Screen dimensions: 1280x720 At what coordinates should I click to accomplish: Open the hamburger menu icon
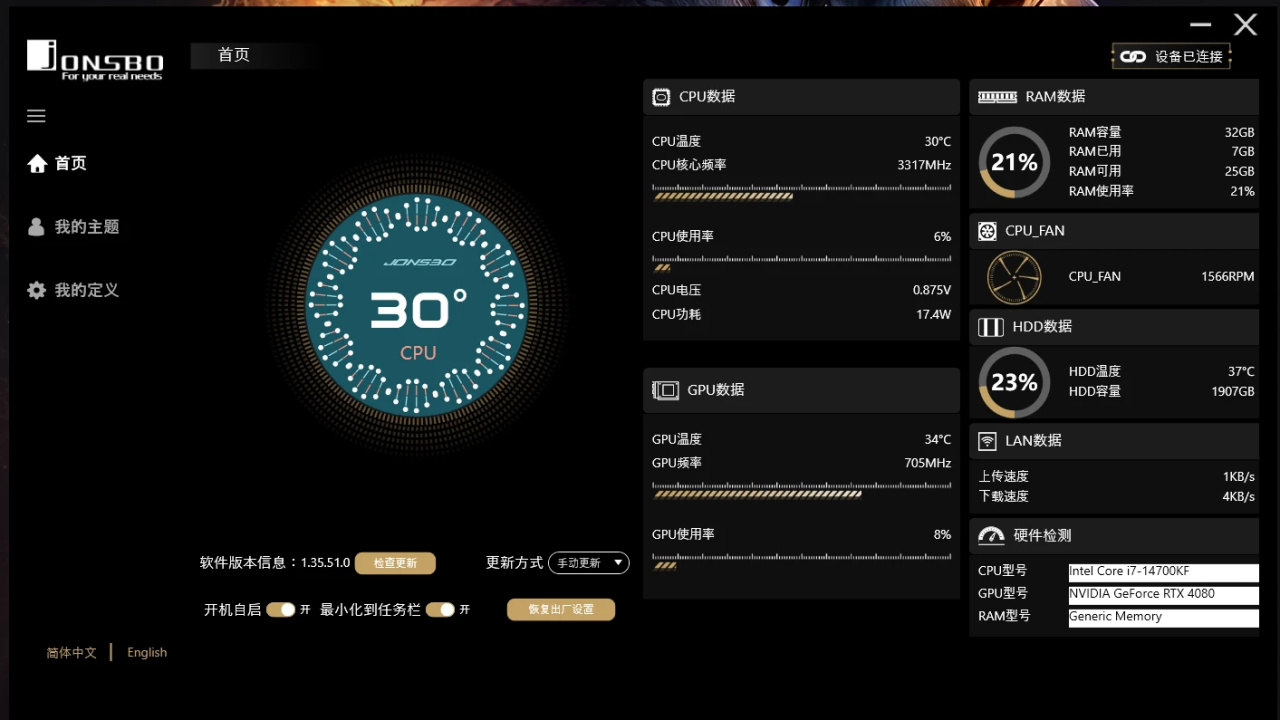click(36, 116)
